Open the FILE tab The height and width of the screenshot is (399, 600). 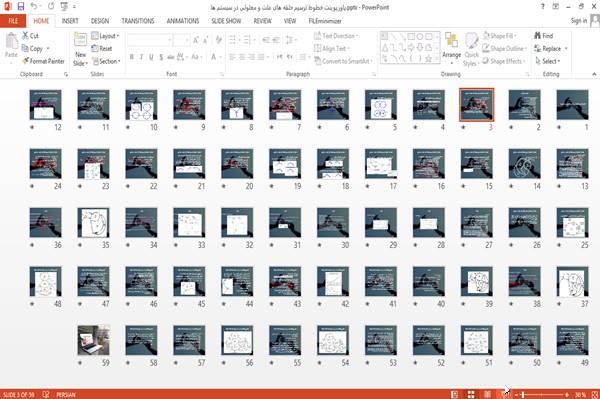point(13,21)
